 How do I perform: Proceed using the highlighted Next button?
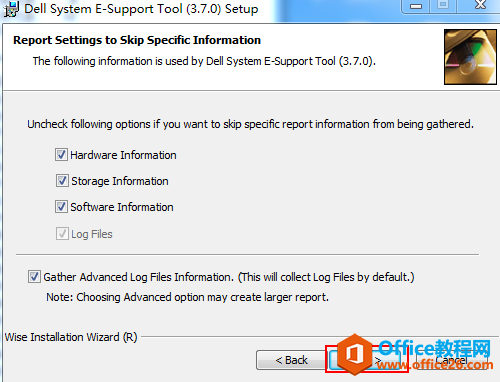click(x=367, y=360)
